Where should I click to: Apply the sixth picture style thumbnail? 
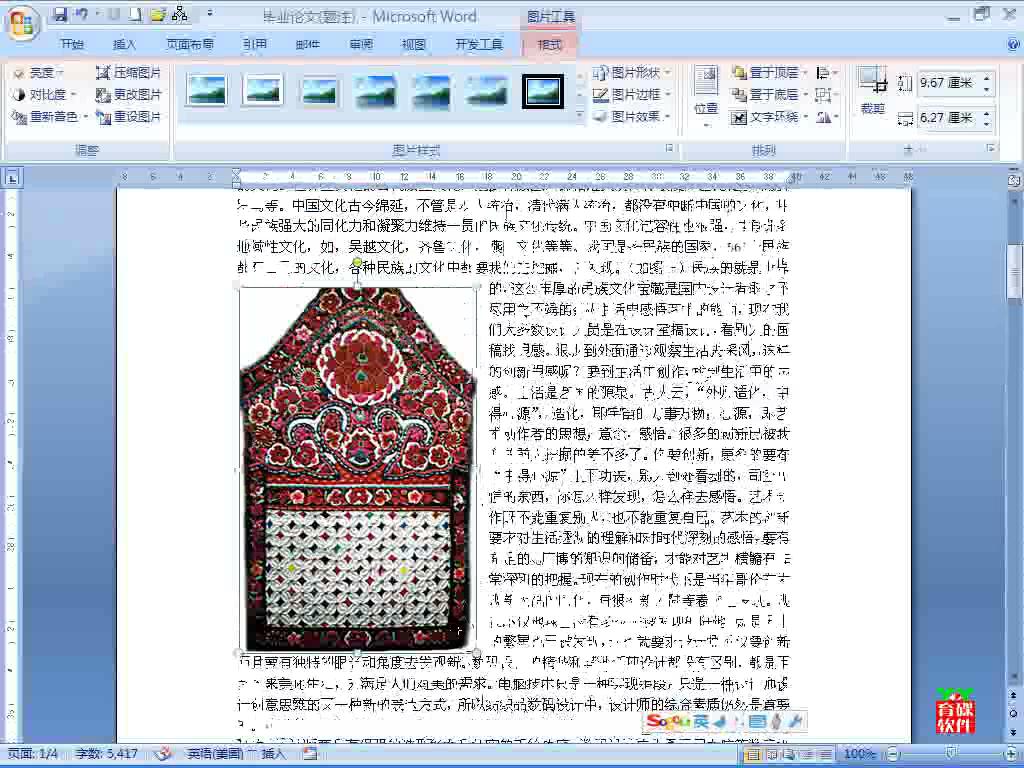pos(487,91)
